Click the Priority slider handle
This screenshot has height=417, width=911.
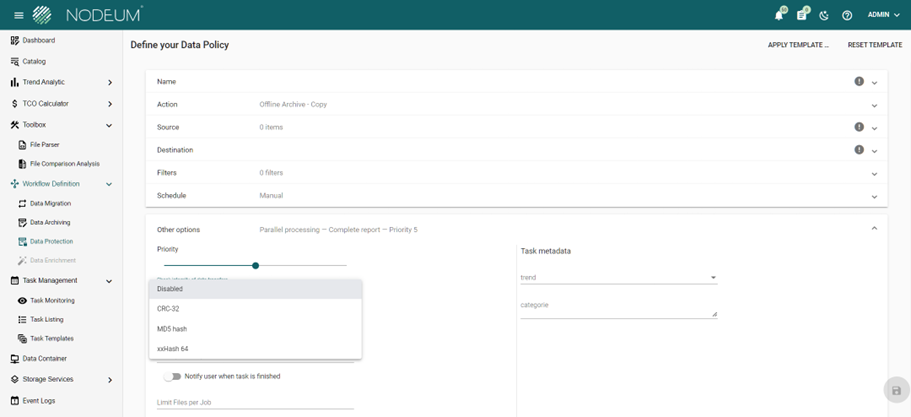click(x=256, y=265)
